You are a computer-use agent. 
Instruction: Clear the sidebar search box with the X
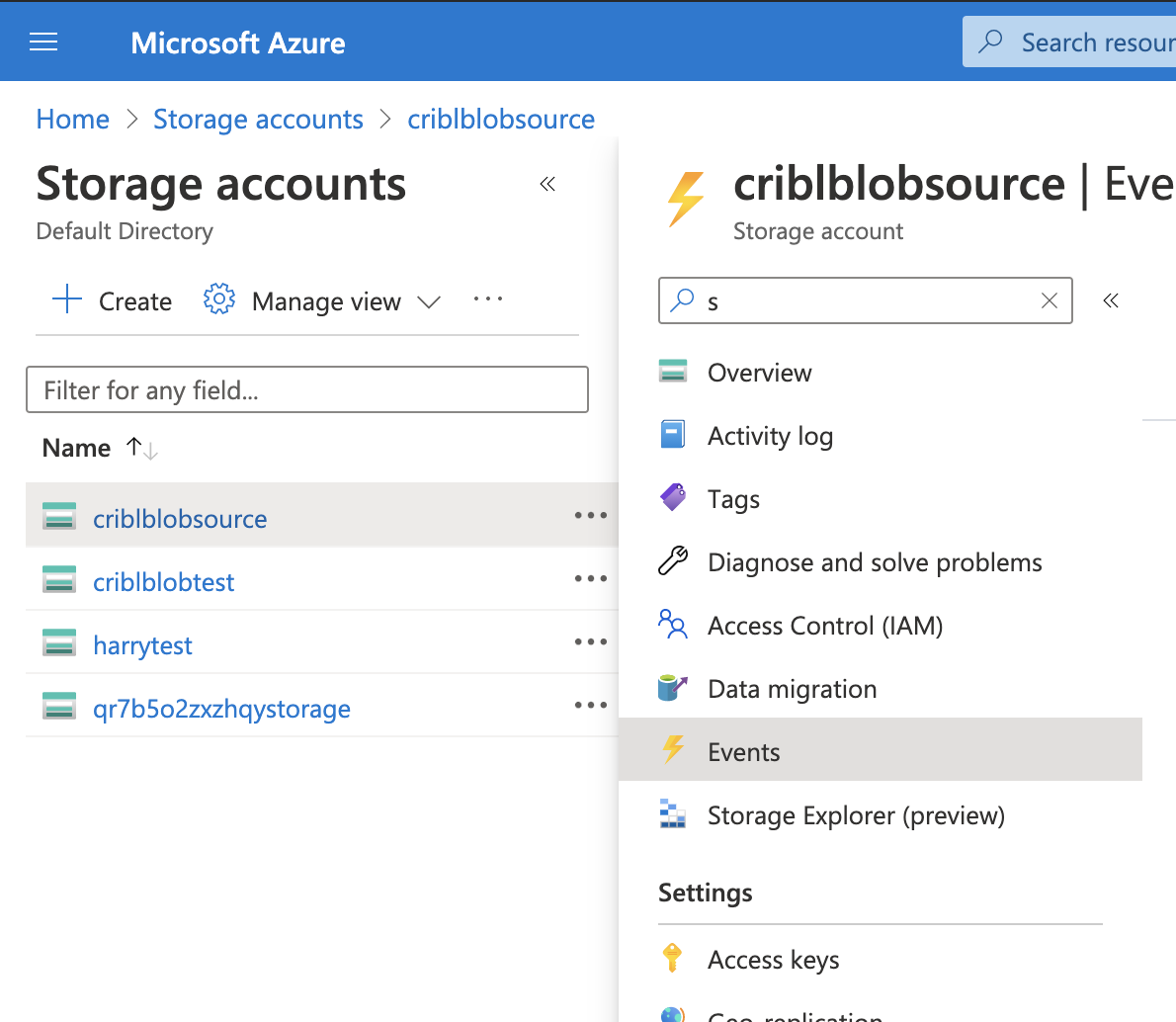pyautogui.click(x=1049, y=300)
